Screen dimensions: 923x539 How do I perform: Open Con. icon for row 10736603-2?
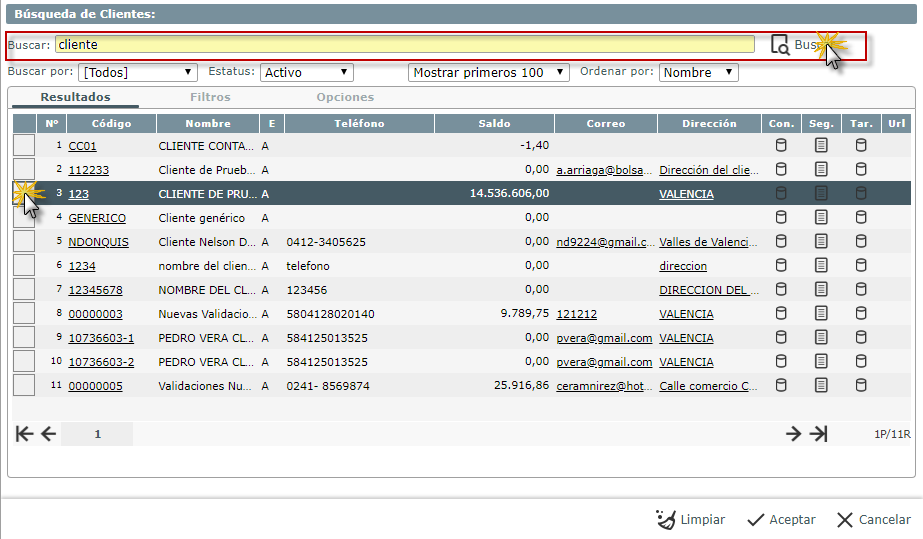tap(781, 361)
